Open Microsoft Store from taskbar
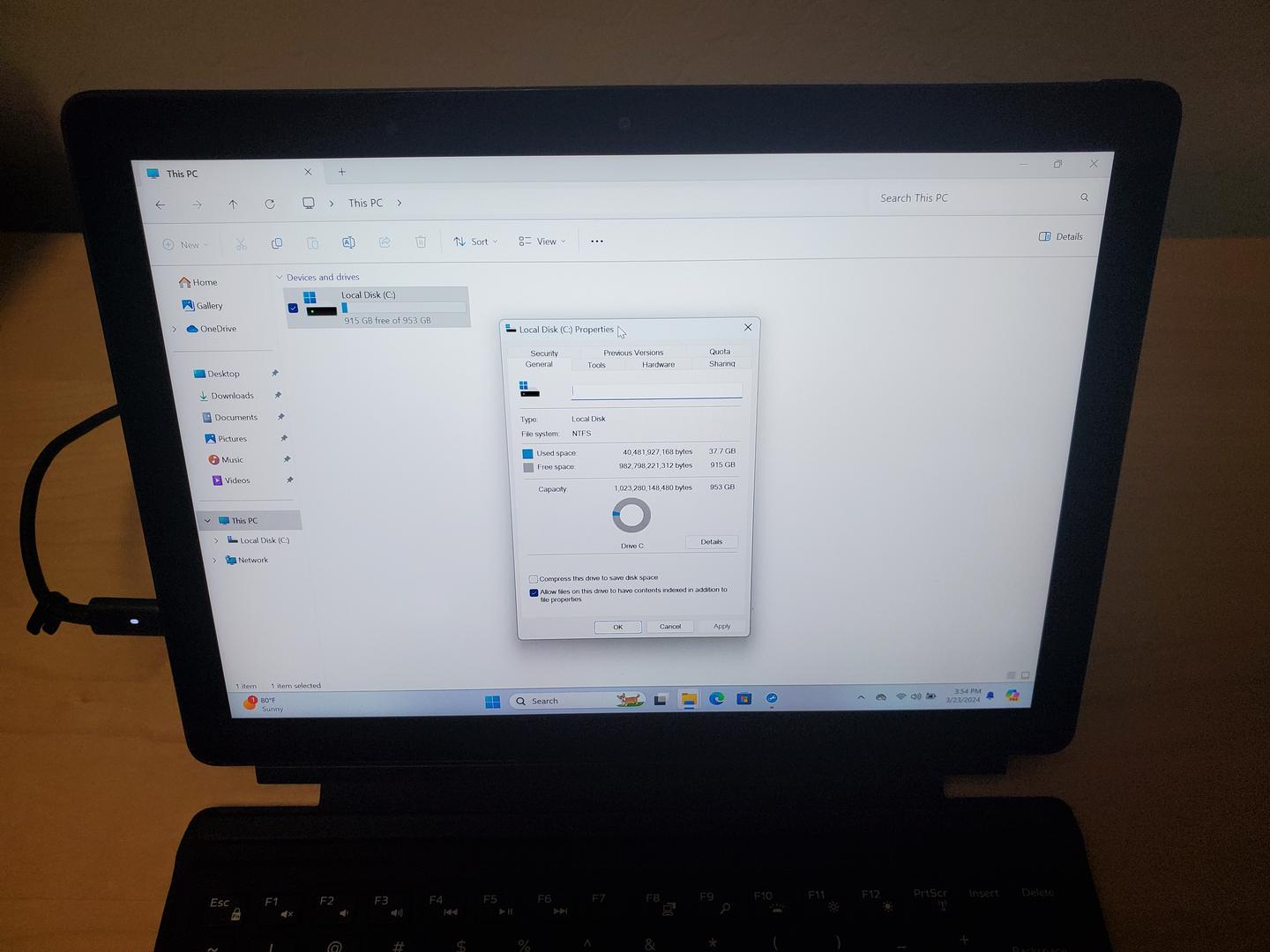This screenshot has width=1270, height=952. (744, 698)
